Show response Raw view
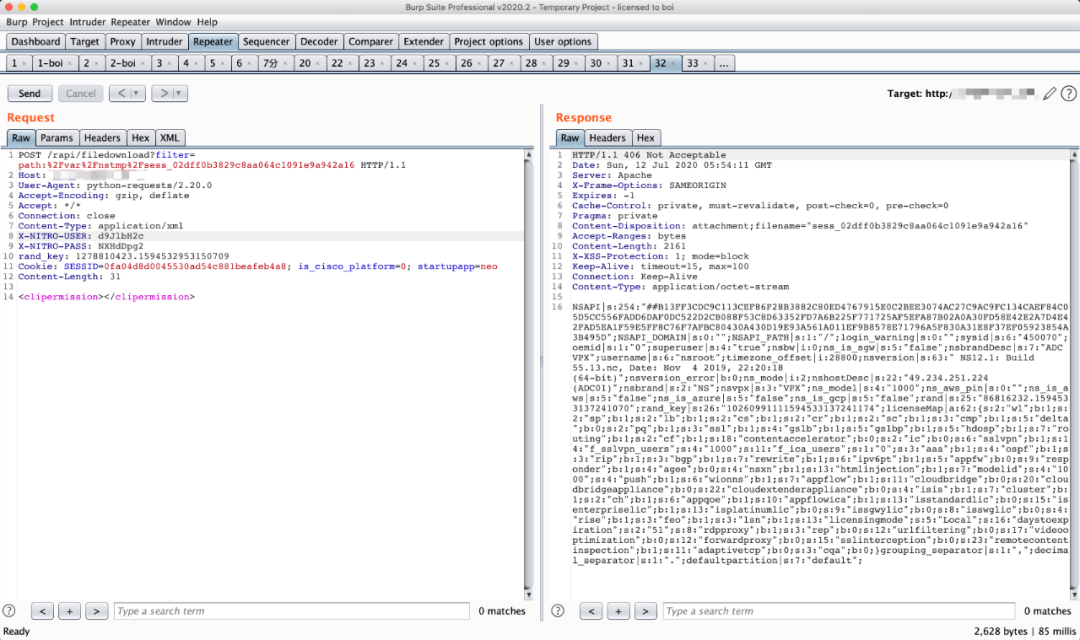This screenshot has height=640, width=1080. (x=570, y=138)
